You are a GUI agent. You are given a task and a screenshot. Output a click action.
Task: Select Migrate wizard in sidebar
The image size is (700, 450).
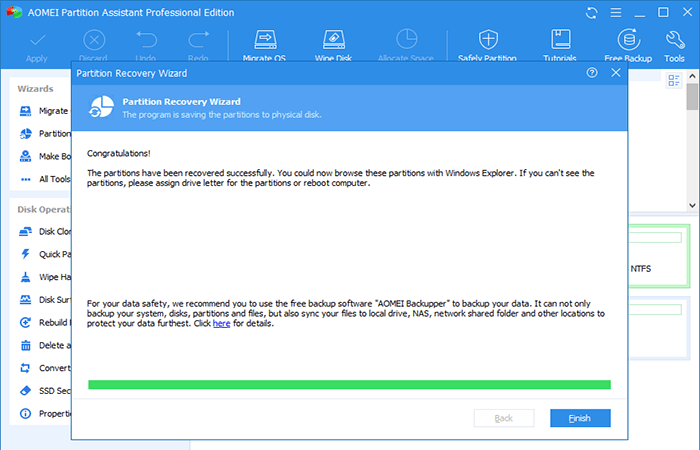44,111
